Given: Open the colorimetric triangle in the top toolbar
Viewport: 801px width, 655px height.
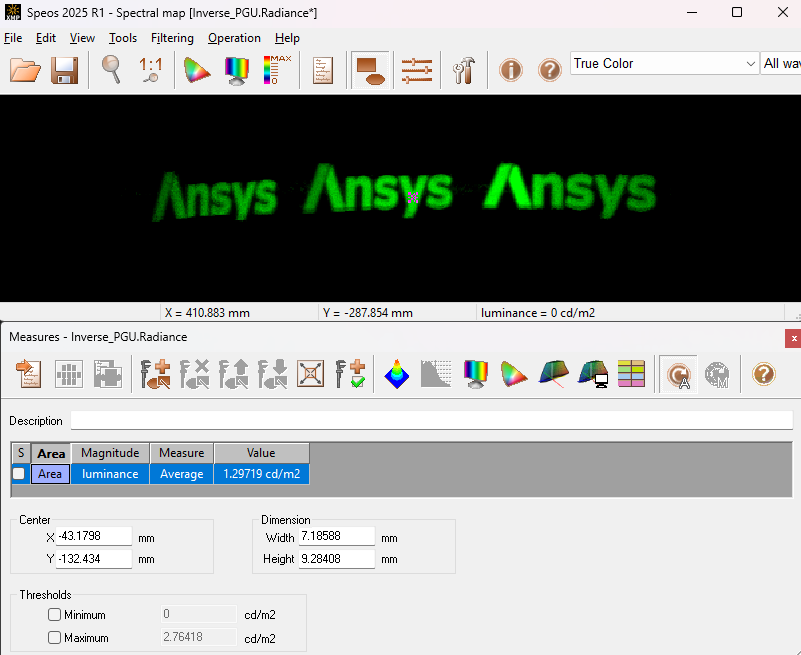Looking at the screenshot, I should [197, 70].
